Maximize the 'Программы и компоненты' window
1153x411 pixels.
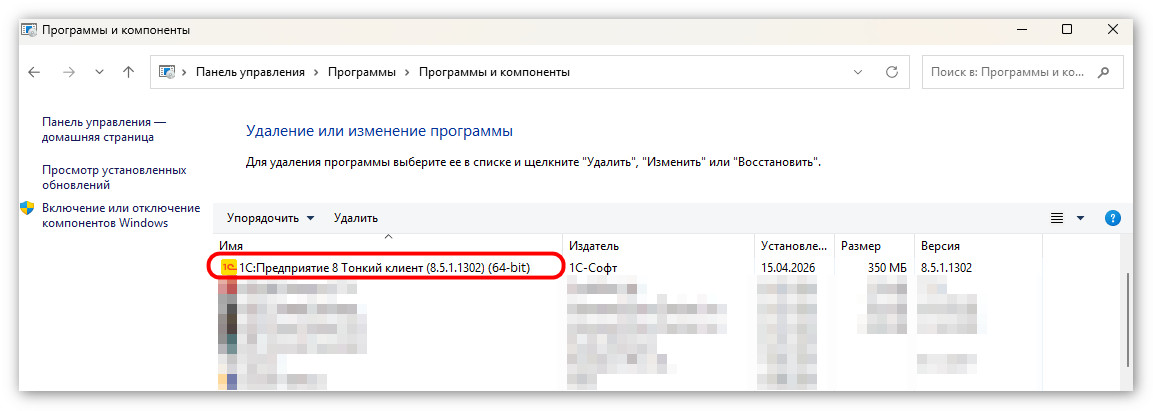1067,29
